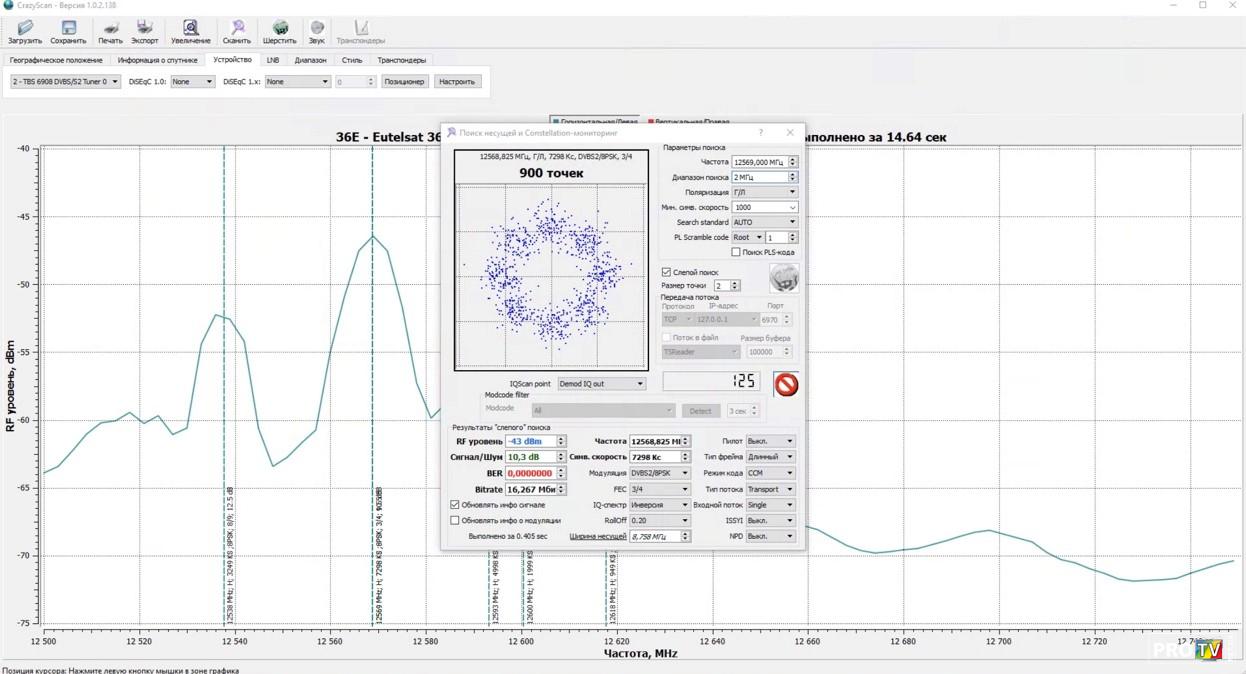Switch to the LNB tab
The image size is (1246, 674).
[272, 60]
